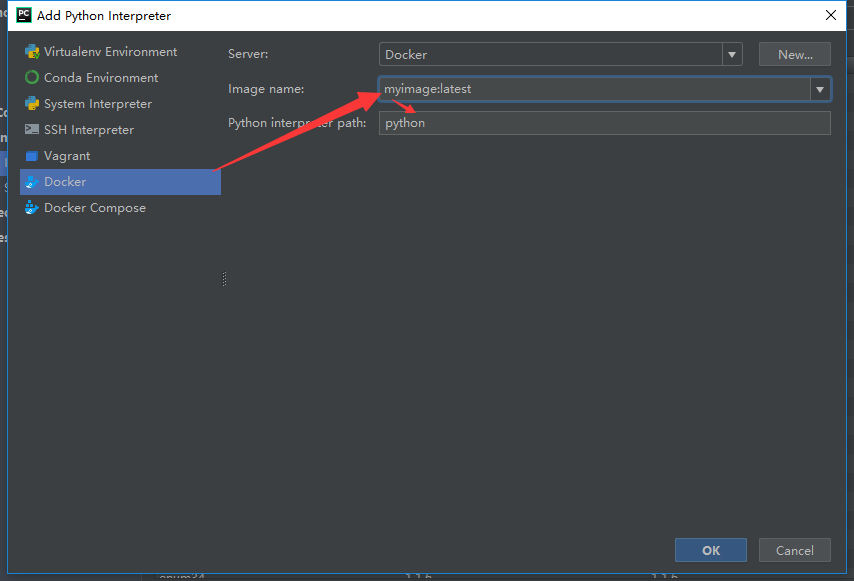Click the SSH Interpreter terminal icon
Screen dimensions: 854x581
(32, 130)
